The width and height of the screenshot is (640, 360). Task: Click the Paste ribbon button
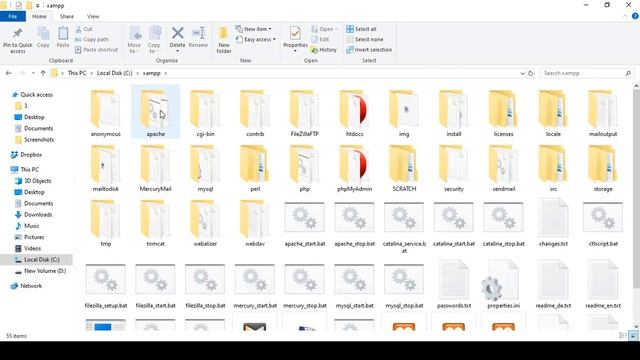pyautogui.click(x=63, y=38)
